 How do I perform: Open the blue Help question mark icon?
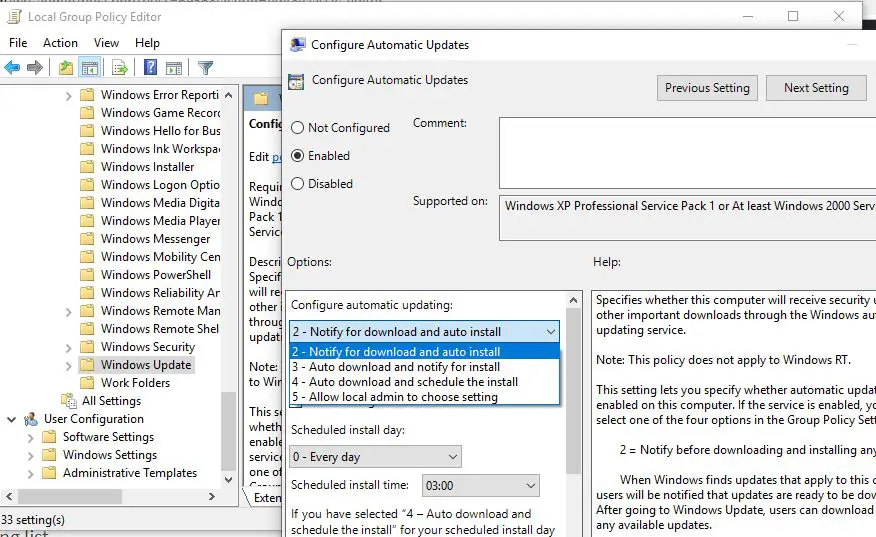tap(150, 68)
